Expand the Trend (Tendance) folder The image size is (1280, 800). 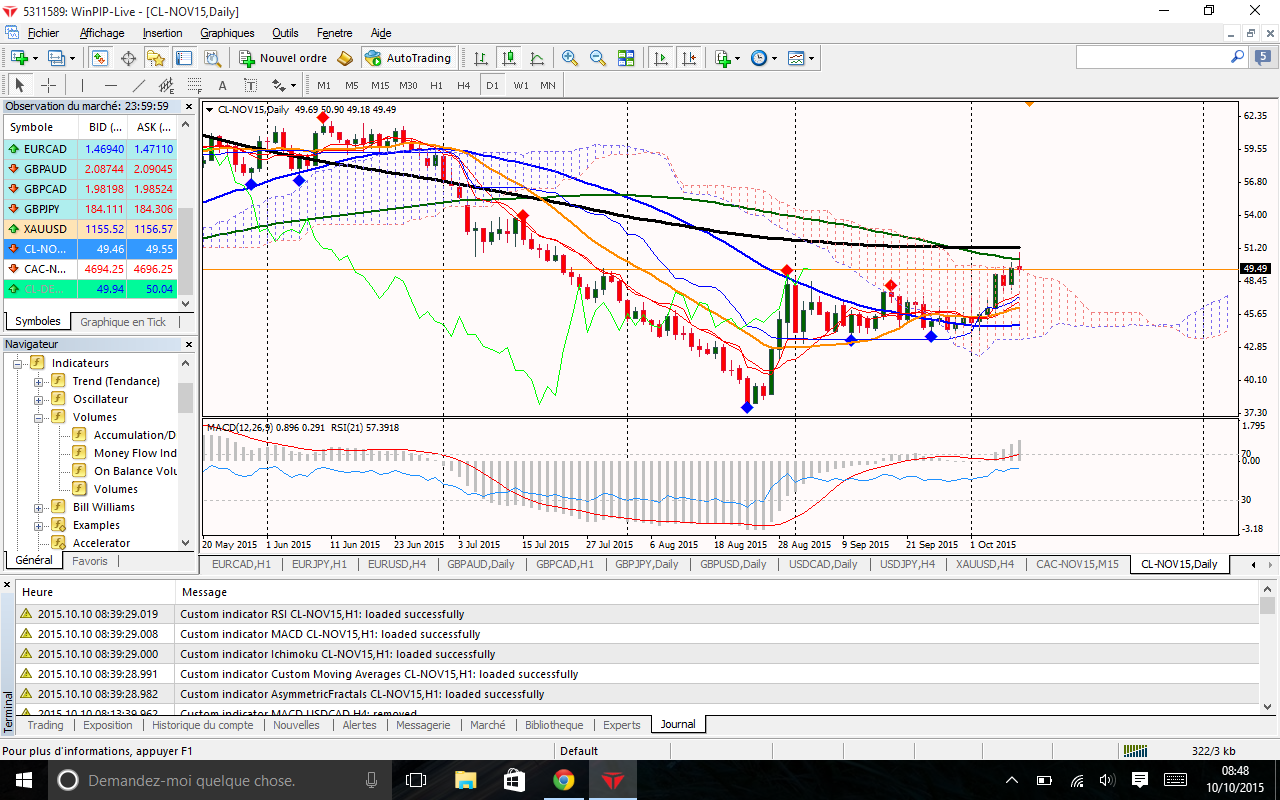pos(39,381)
